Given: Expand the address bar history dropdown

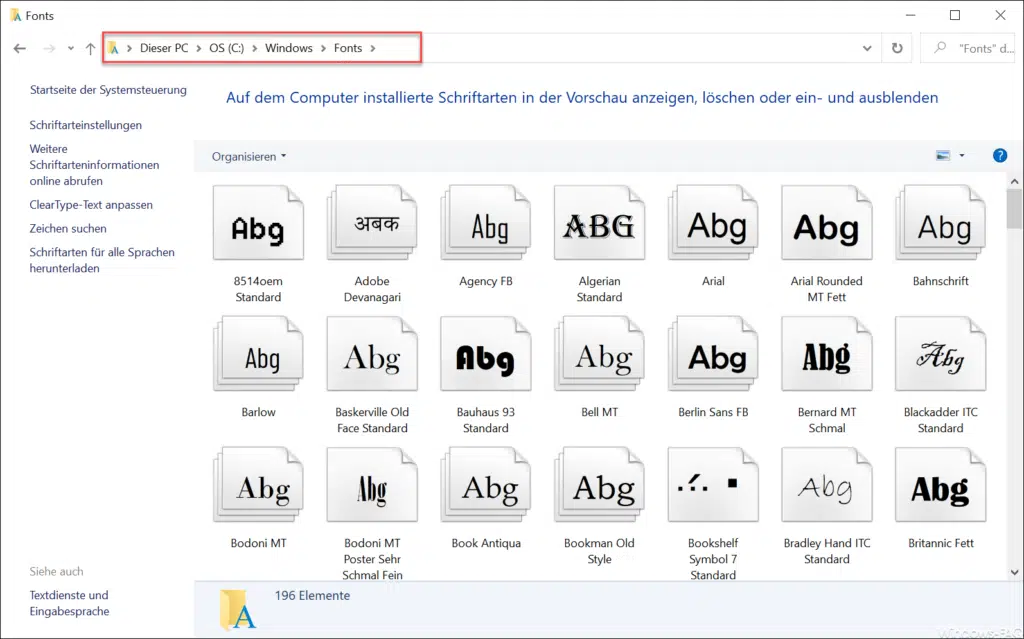Looking at the screenshot, I should pyautogui.click(x=866, y=48).
